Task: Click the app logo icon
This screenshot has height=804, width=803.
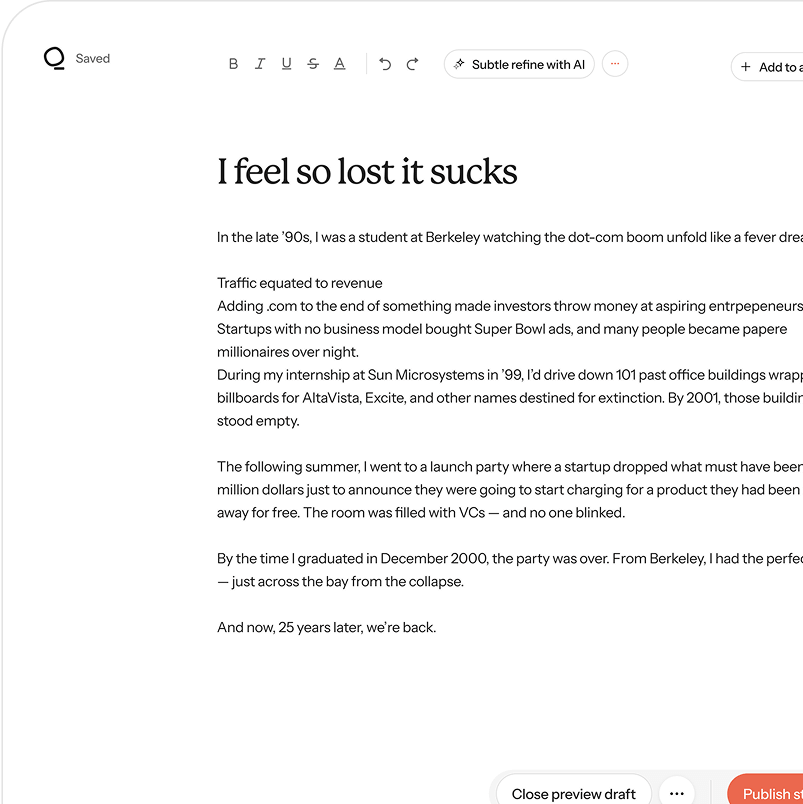Action: point(54,59)
